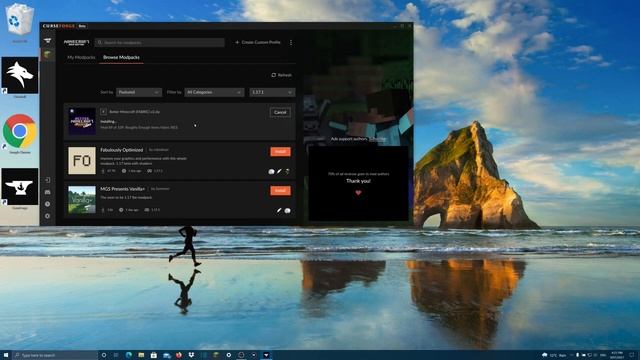Open CurseForge home anvil icon in sidebar
Viewport: 640px width, 360px height.
tap(48, 41)
